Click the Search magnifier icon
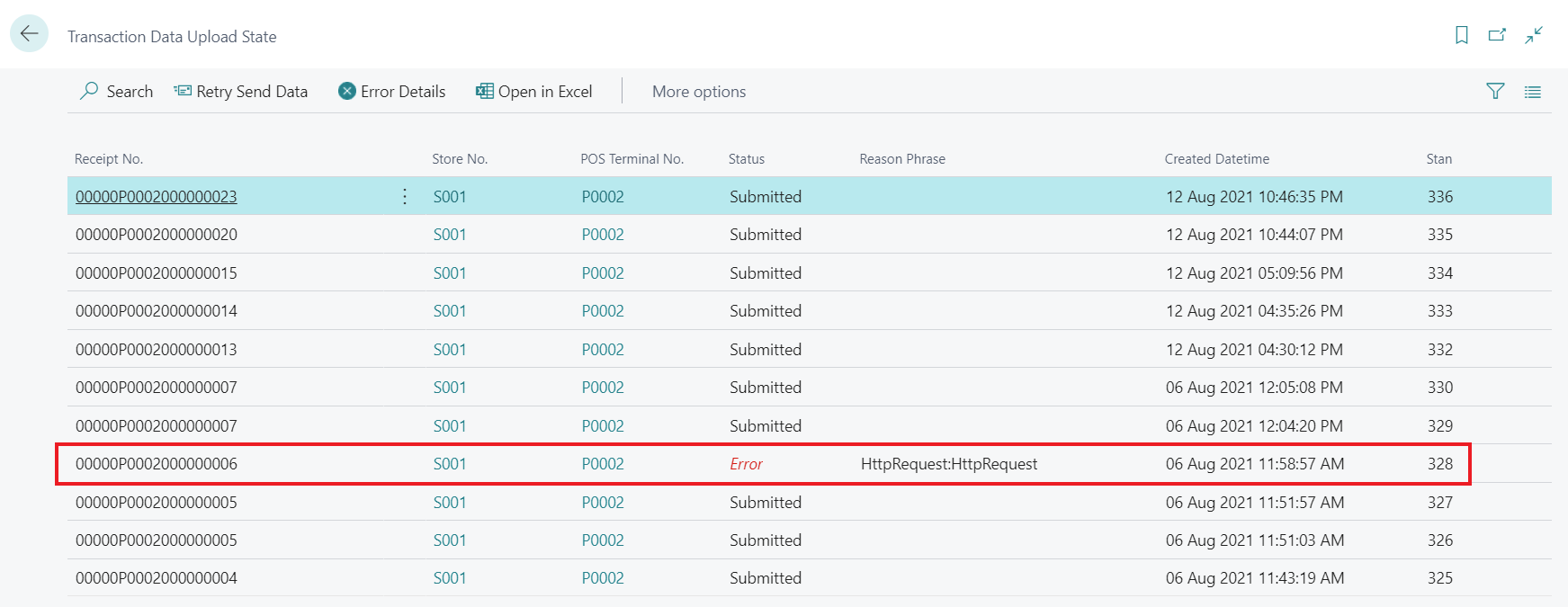The image size is (1568, 607). 90,91
